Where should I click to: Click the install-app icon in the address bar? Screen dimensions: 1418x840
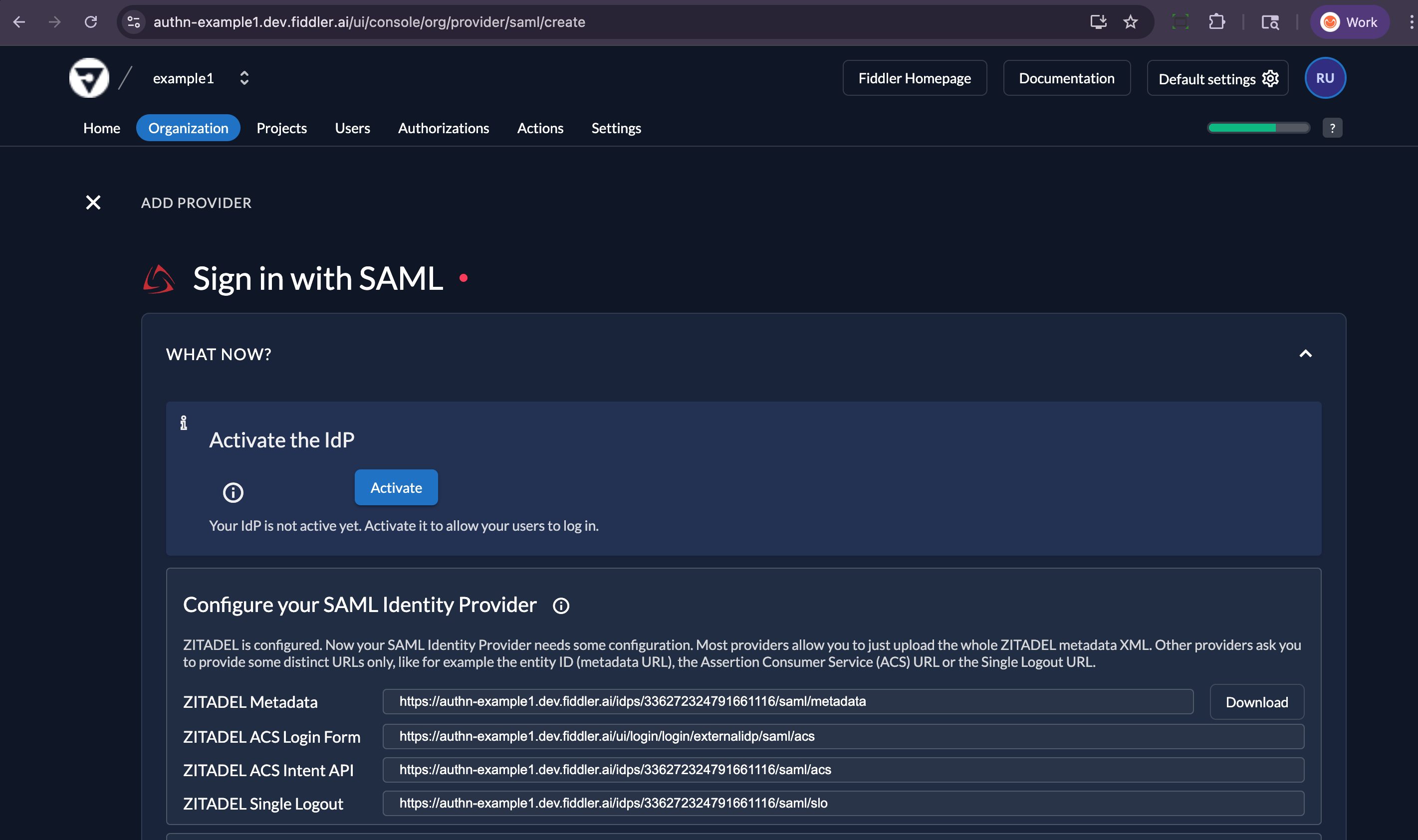(1098, 22)
